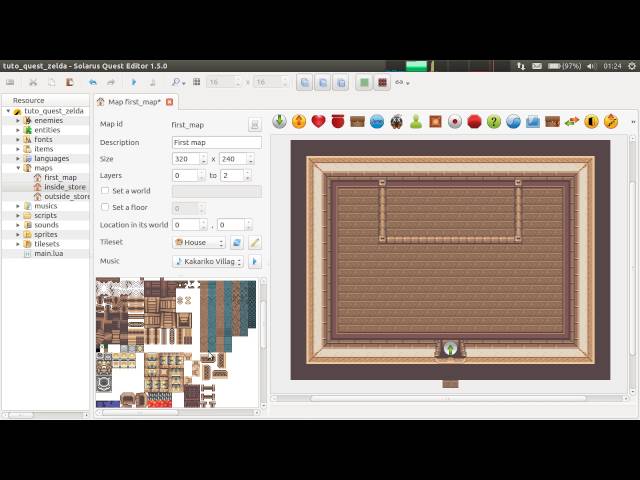
Task: Click the Cut scissors icon
Action: pyautogui.click(x=33, y=82)
